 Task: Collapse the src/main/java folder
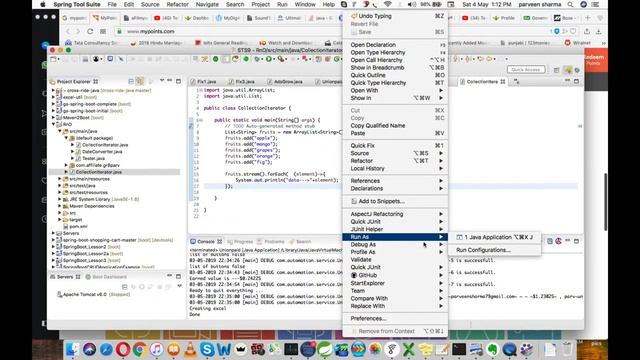click(60, 131)
